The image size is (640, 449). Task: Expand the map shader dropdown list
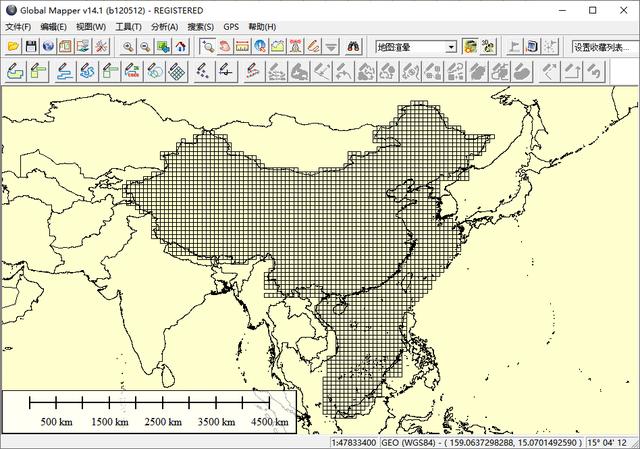[451, 47]
